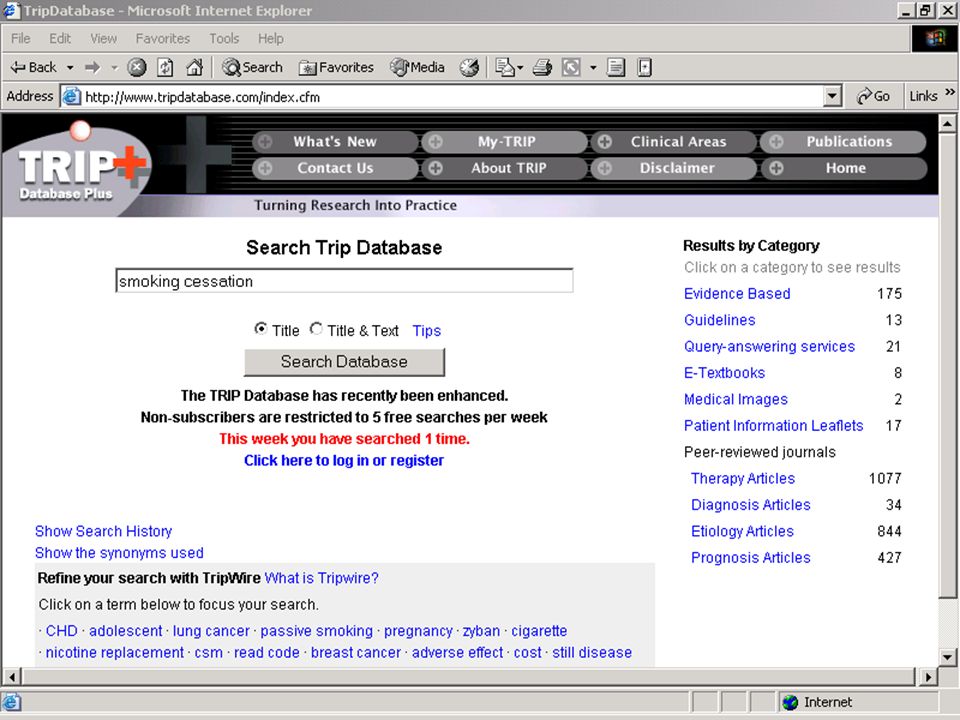Click the plus icon beside Clinical Areas
Image resolution: width=960 pixels, height=720 pixels.
(x=605, y=142)
